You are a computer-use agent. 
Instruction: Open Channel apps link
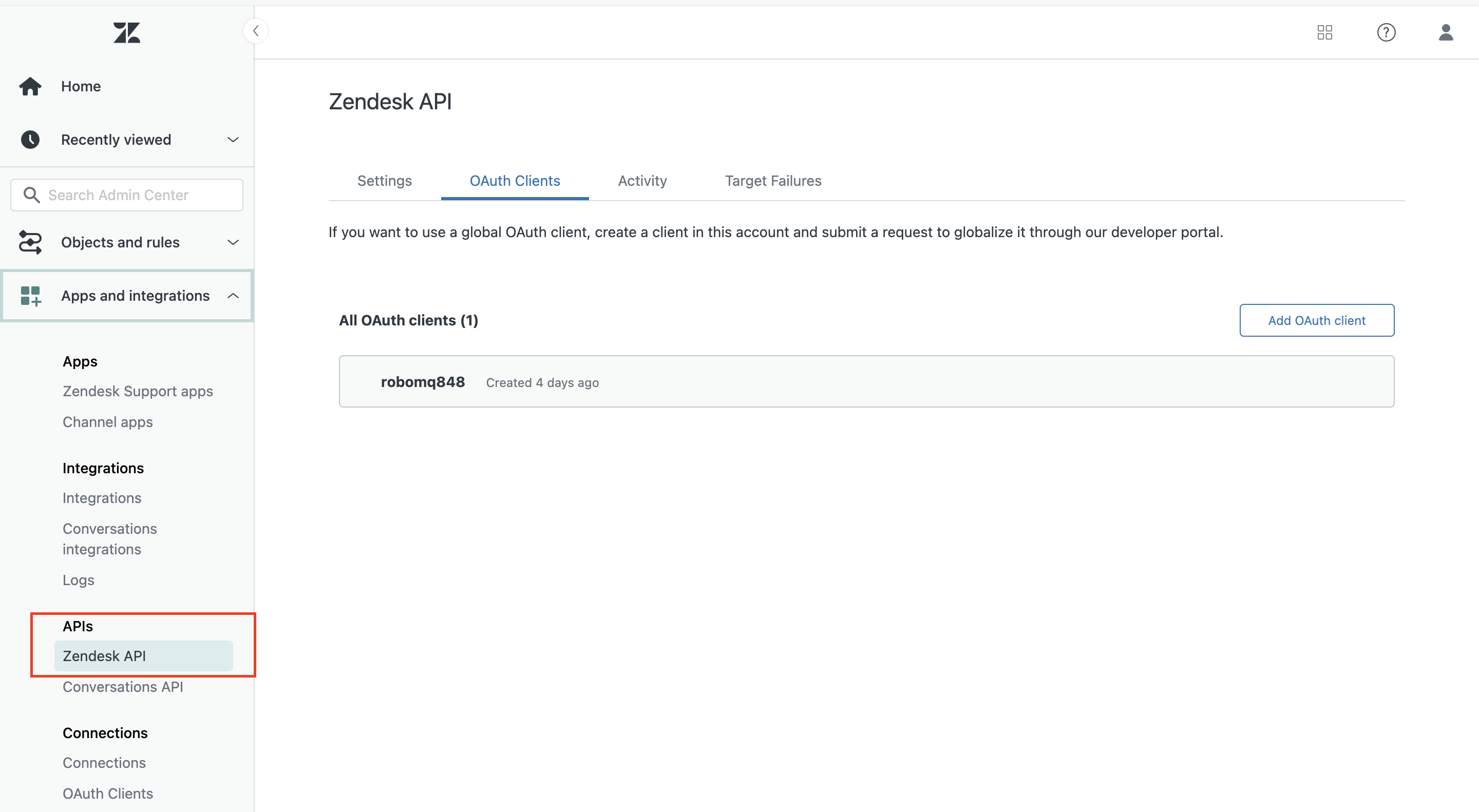(108, 422)
